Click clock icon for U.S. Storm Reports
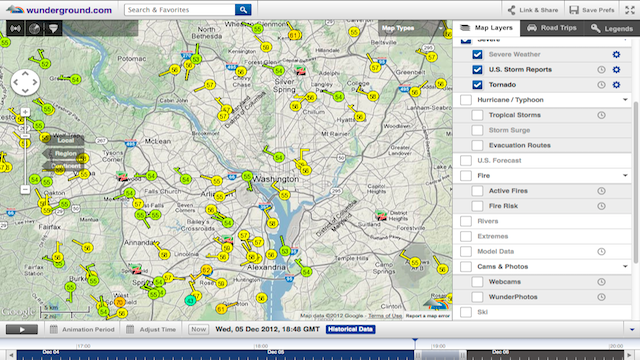 point(601,70)
